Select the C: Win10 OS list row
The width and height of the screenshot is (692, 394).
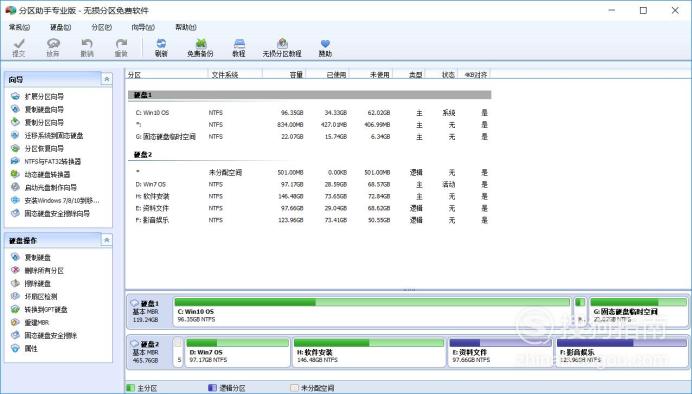[309, 113]
